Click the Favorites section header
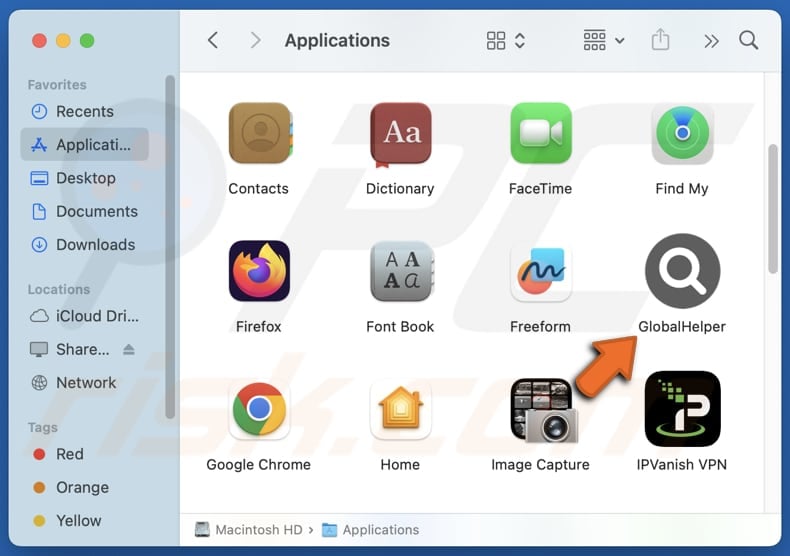Screen dimensions: 790x556 [57, 85]
